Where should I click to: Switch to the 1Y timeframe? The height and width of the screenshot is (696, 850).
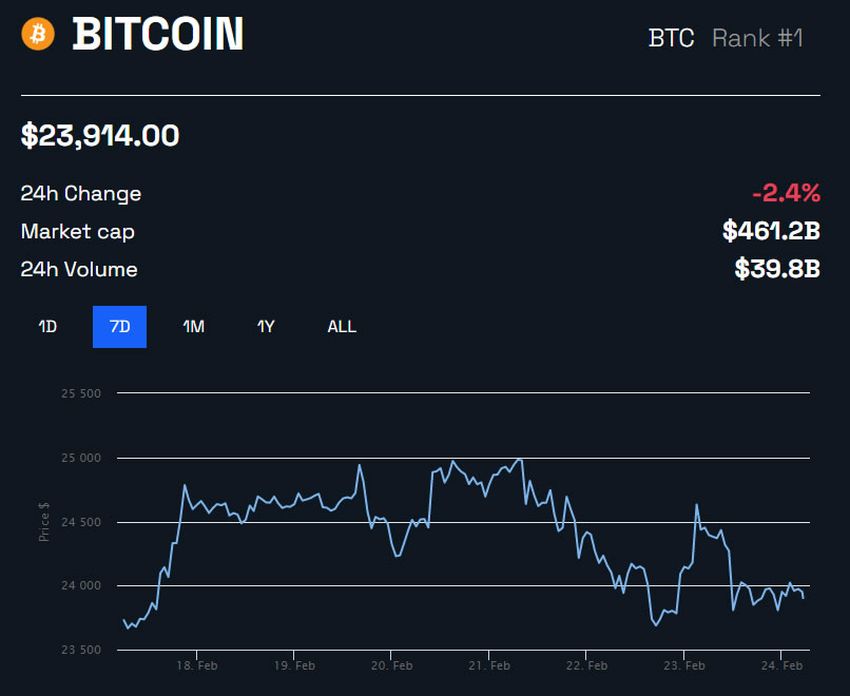(x=265, y=326)
